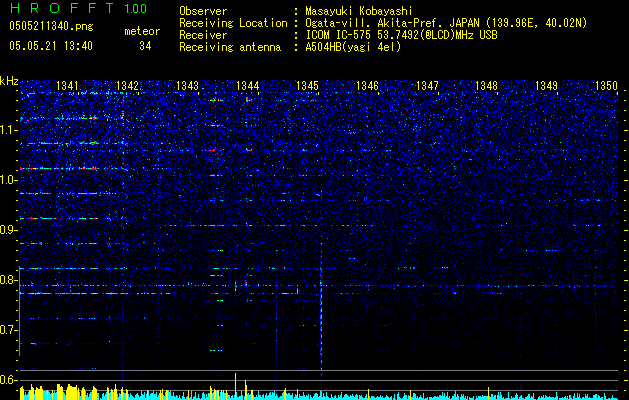Click time marker 1346
This screenshot has height=400, width=629.
(367, 85)
